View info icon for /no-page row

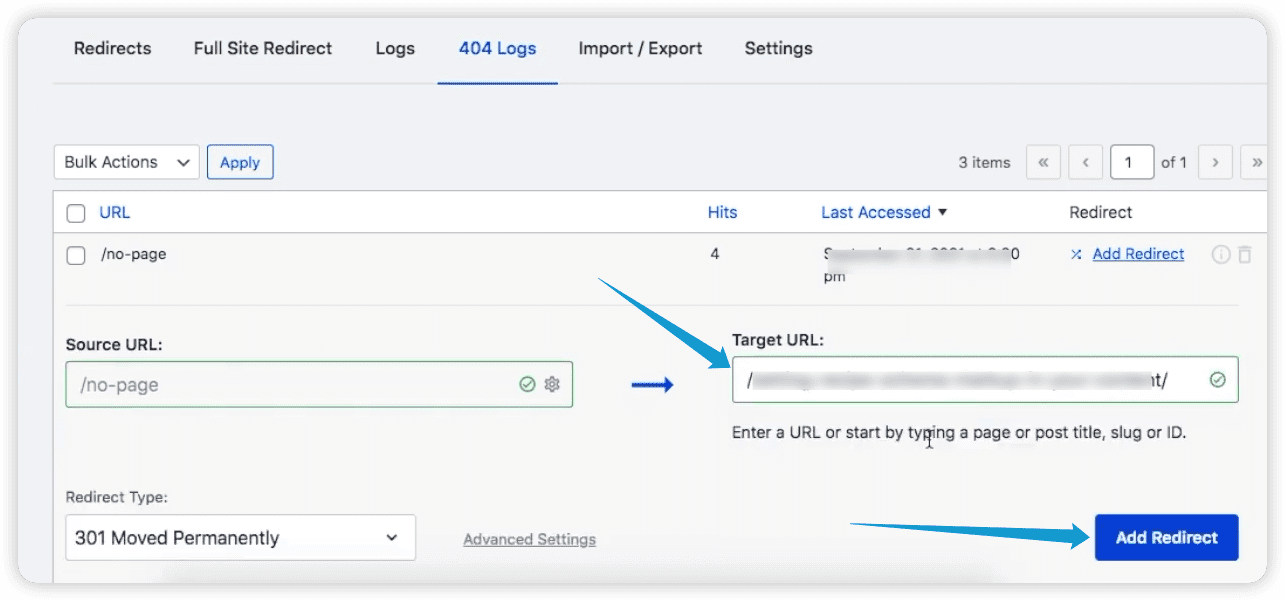(1221, 255)
